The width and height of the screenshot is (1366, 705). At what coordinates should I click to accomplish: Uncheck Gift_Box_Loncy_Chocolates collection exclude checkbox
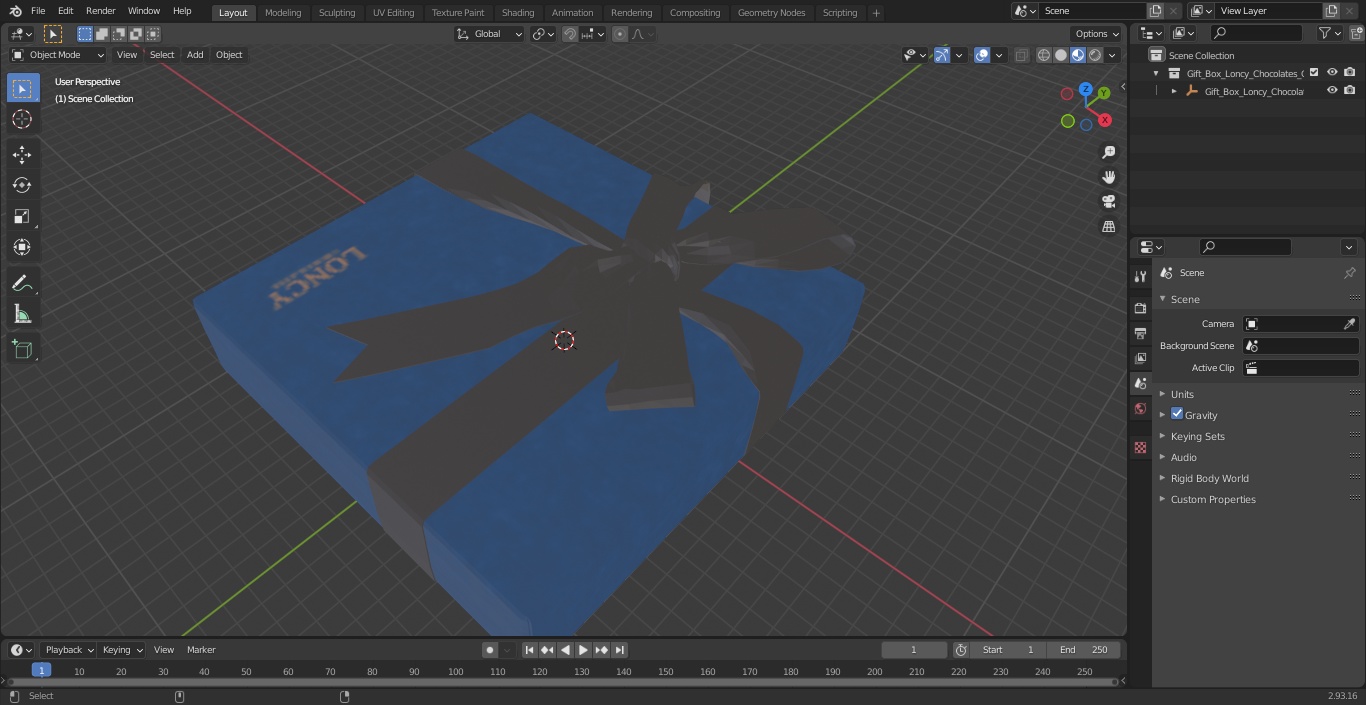[1314, 72]
